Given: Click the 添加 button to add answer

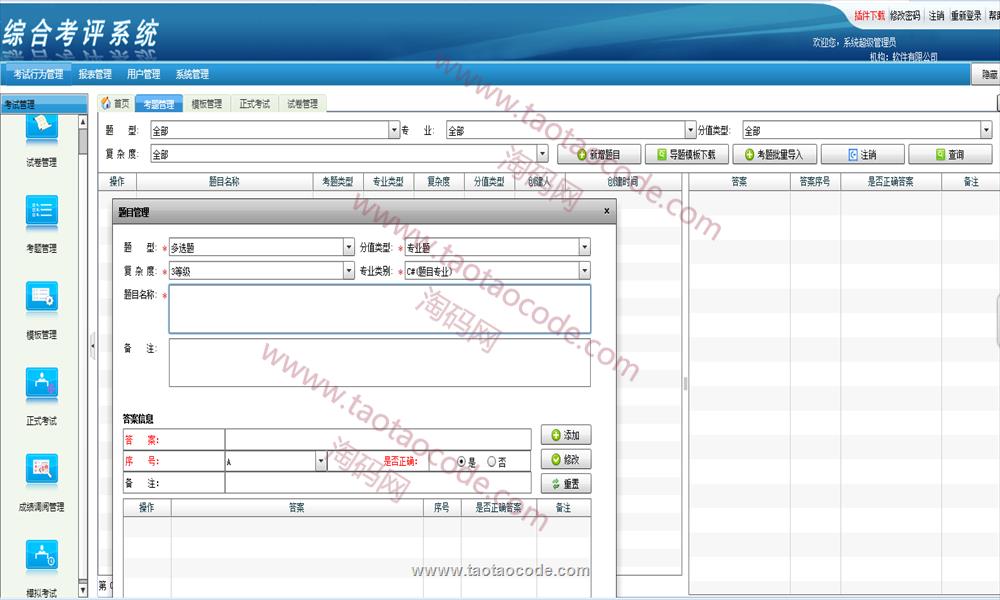Looking at the screenshot, I should tap(565, 436).
